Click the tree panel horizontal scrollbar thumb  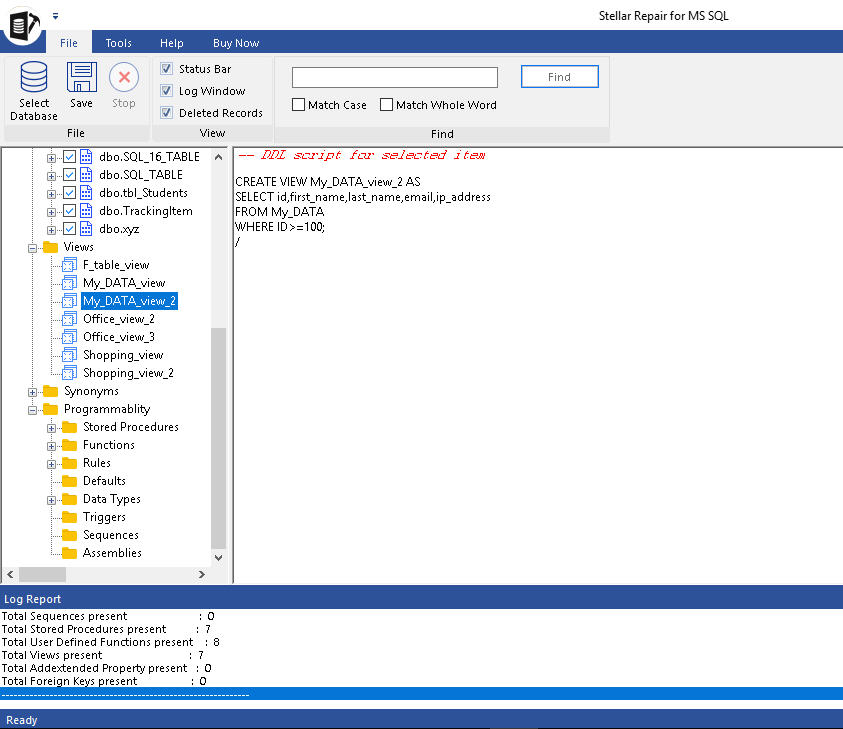[x=41, y=574]
